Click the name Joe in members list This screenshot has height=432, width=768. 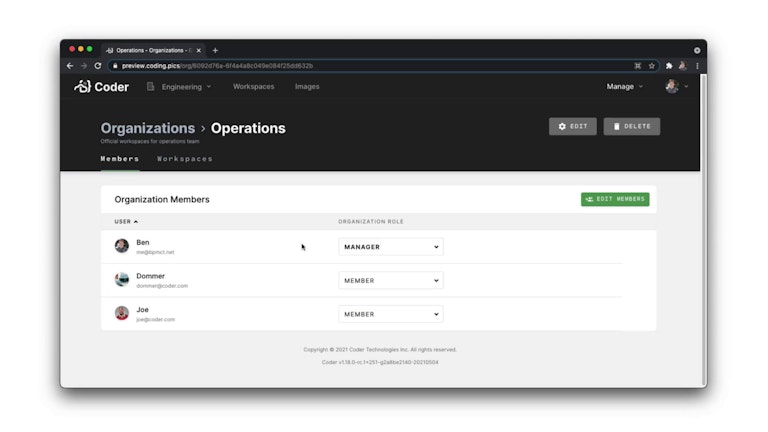pos(143,310)
